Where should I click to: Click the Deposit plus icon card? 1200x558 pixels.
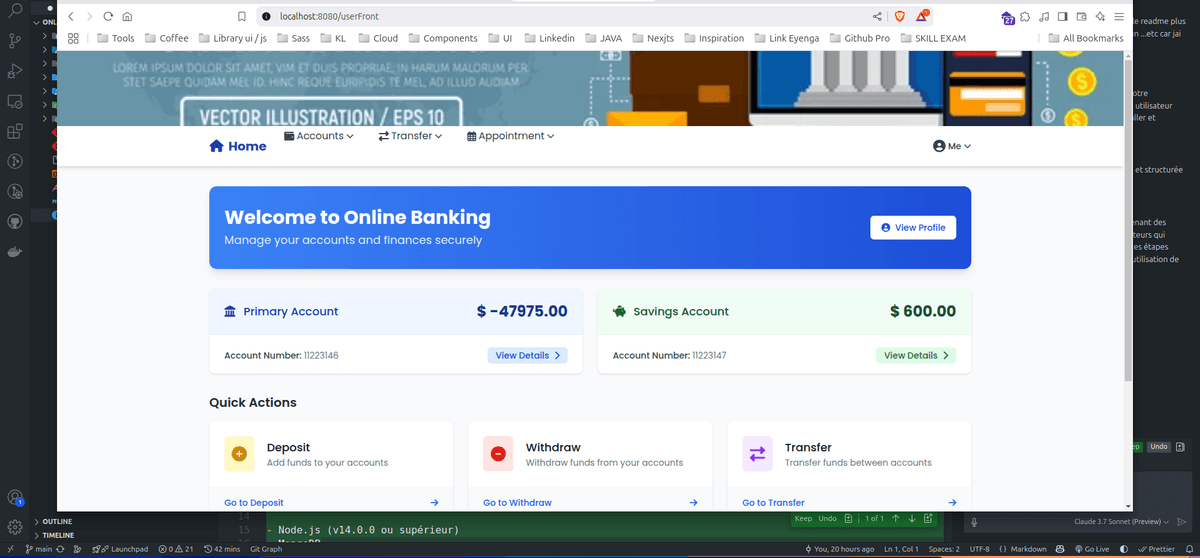tap(239, 454)
